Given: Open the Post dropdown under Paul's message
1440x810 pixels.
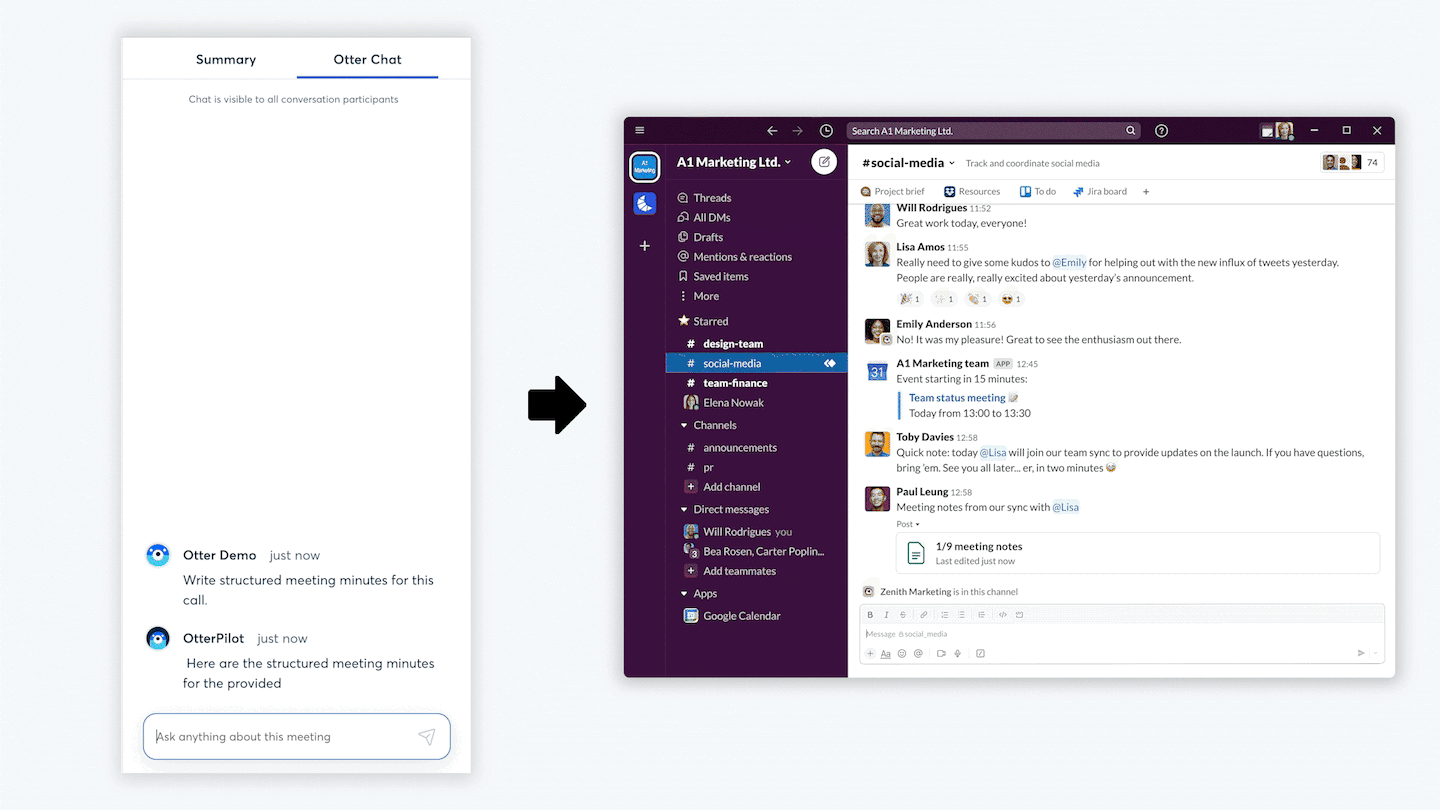Looking at the screenshot, I should click(x=908, y=524).
